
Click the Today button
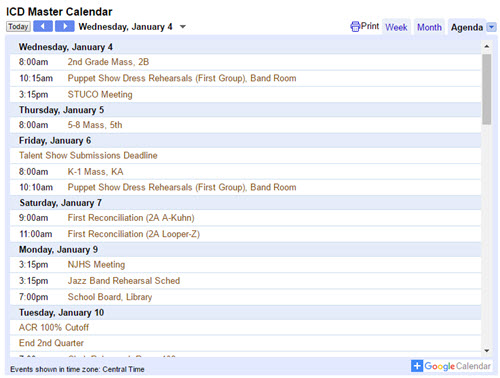(18, 26)
